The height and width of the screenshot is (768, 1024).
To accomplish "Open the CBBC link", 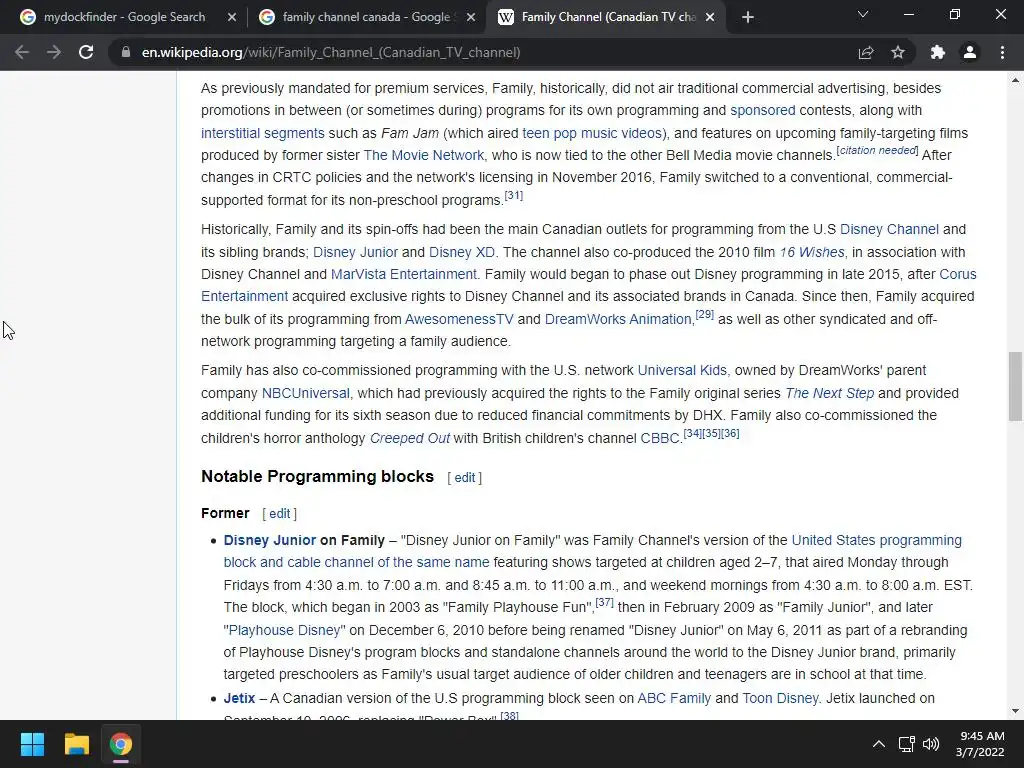I will [x=660, y=438].
